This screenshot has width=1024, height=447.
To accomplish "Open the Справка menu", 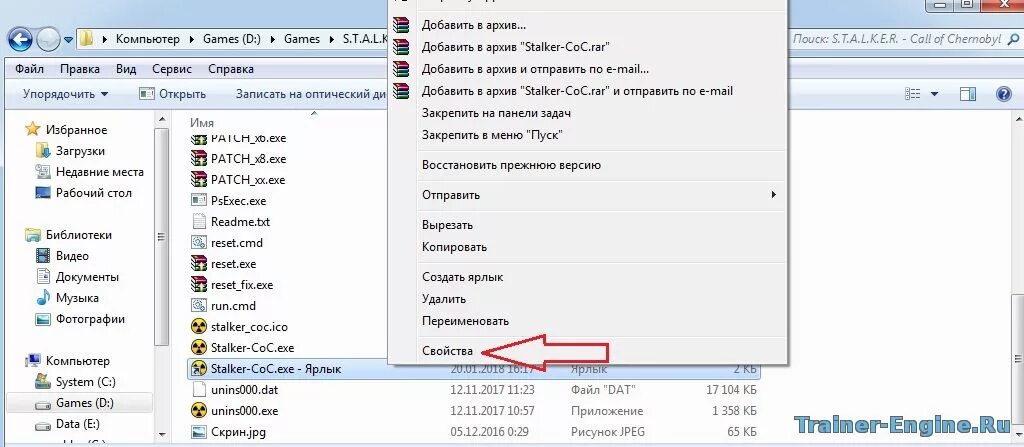I will tap(231, 69).
